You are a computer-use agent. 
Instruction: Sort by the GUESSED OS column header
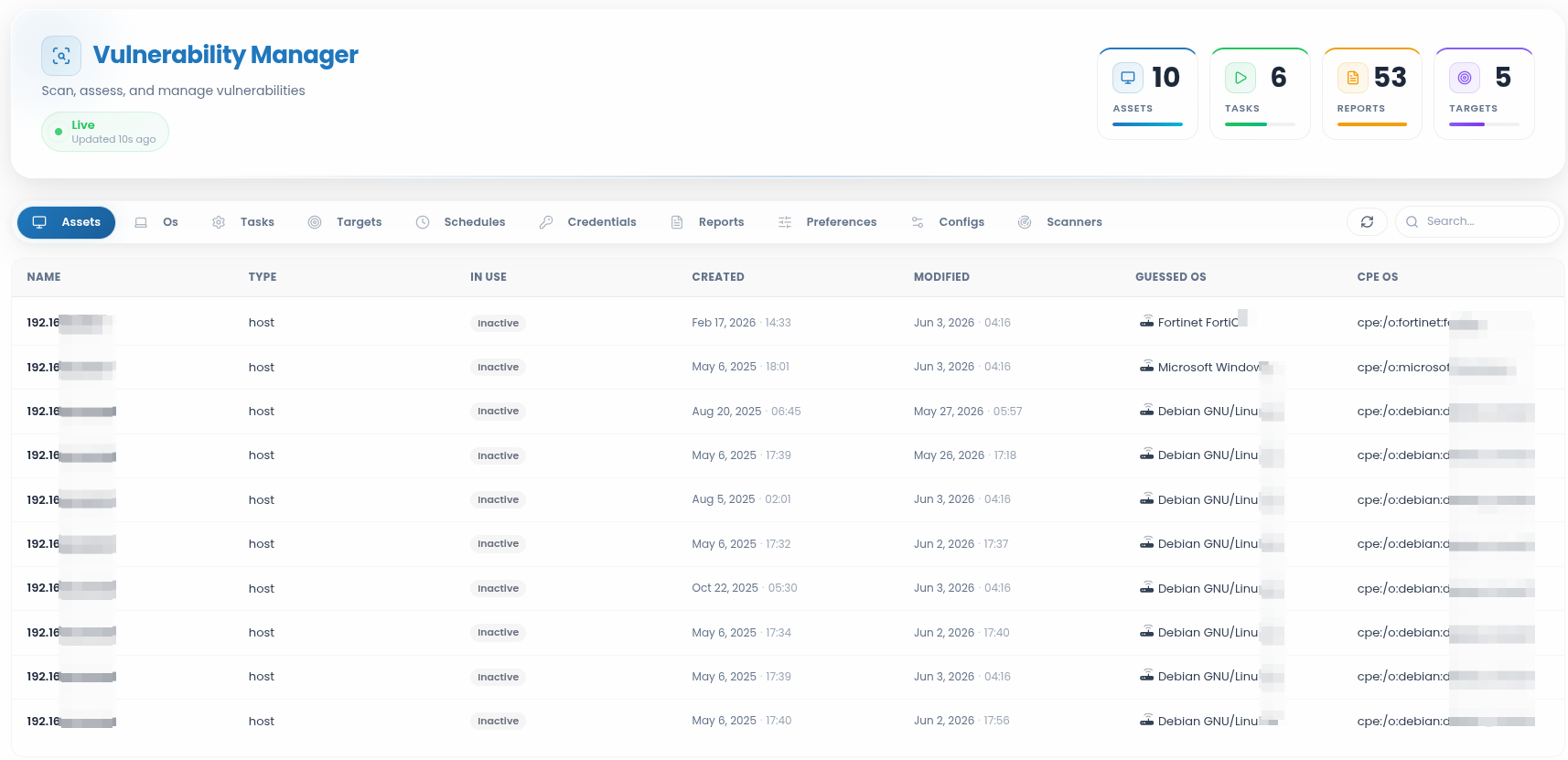click(1171, 277)
